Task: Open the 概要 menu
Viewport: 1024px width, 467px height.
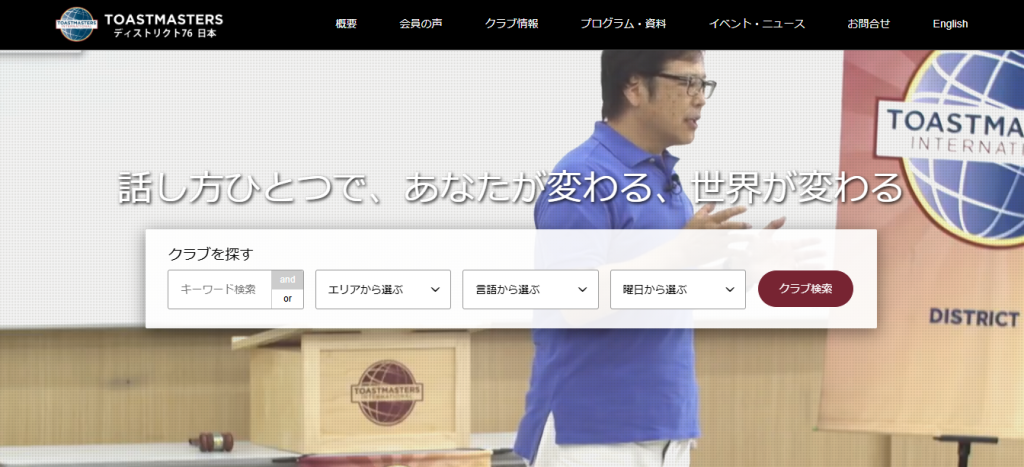Action: pos(346,24)
